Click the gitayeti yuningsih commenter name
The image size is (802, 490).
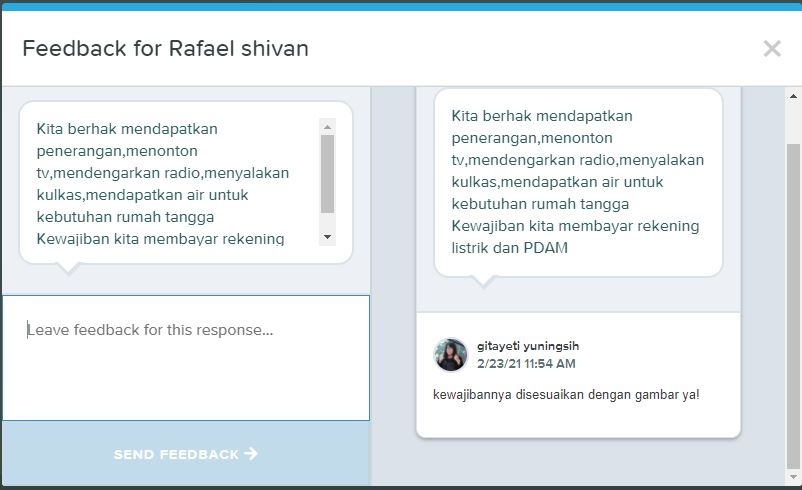point(528,346)
